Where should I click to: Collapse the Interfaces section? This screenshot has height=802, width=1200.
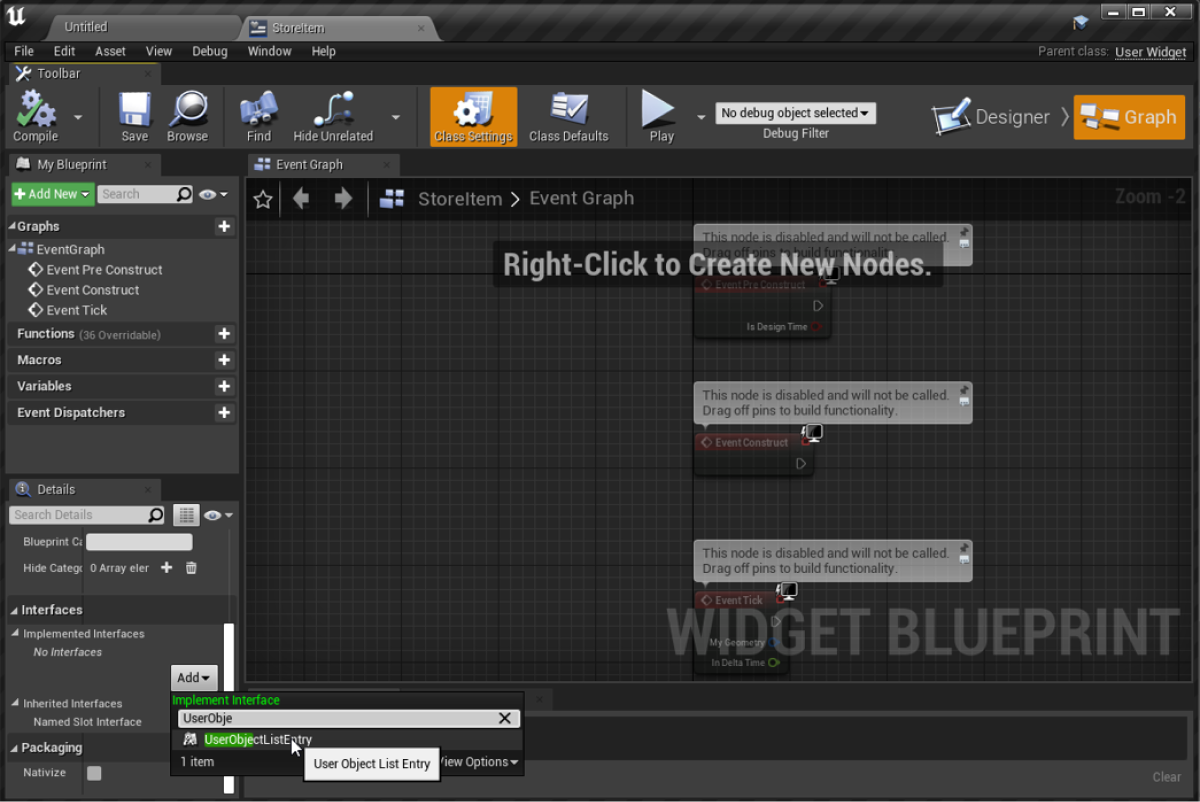[15, 610]
